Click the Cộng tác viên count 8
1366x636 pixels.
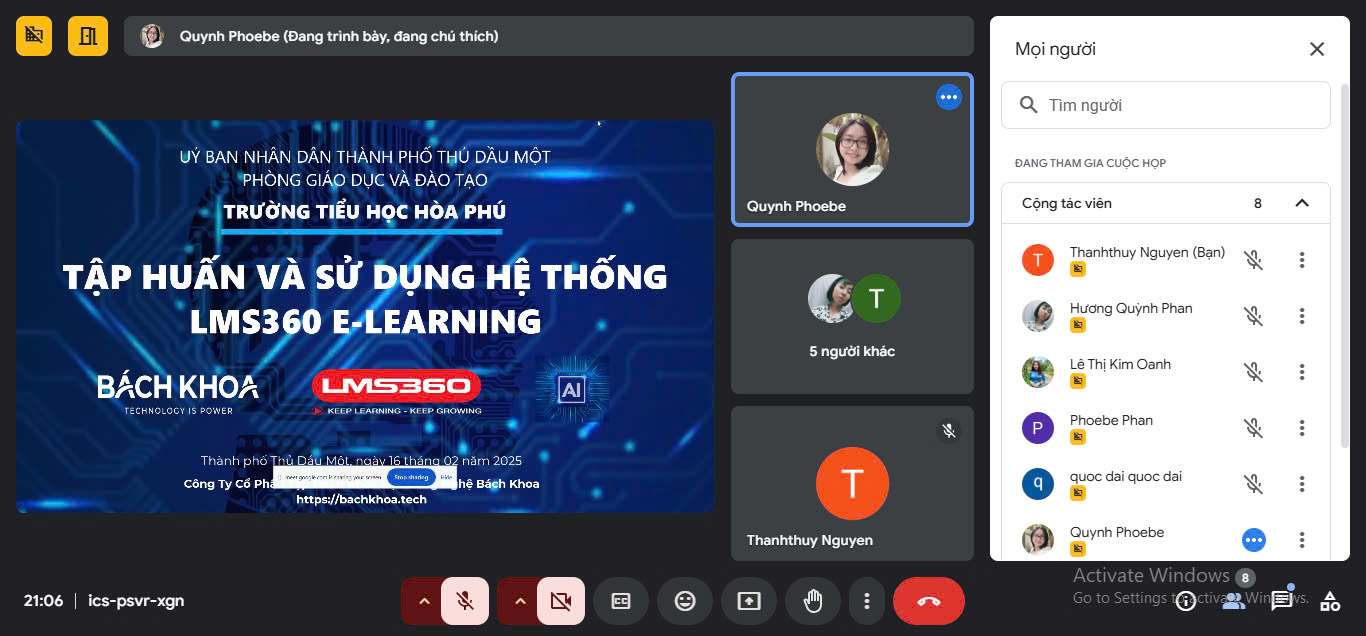(1258, 203)
